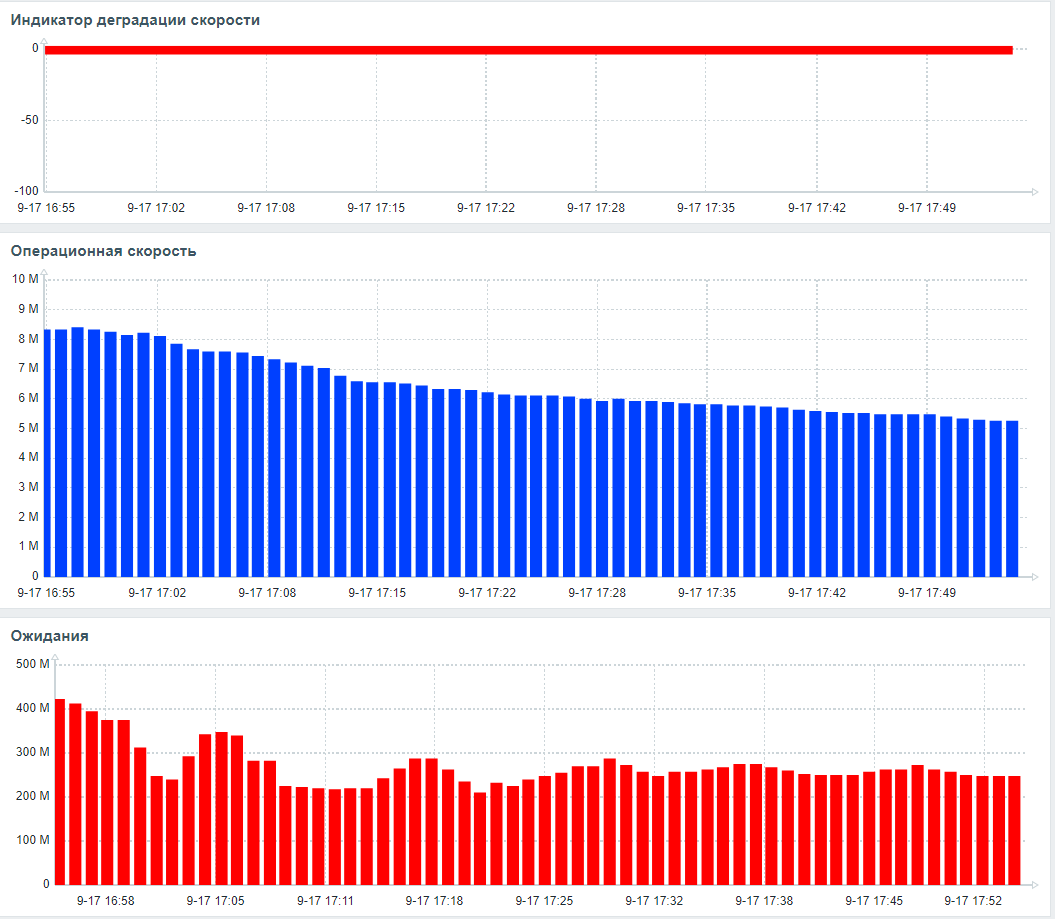The height and width of the screenshot is (919, 1055).
Task: Click the '9-17 17:32' time label
Action: (655, 901)
